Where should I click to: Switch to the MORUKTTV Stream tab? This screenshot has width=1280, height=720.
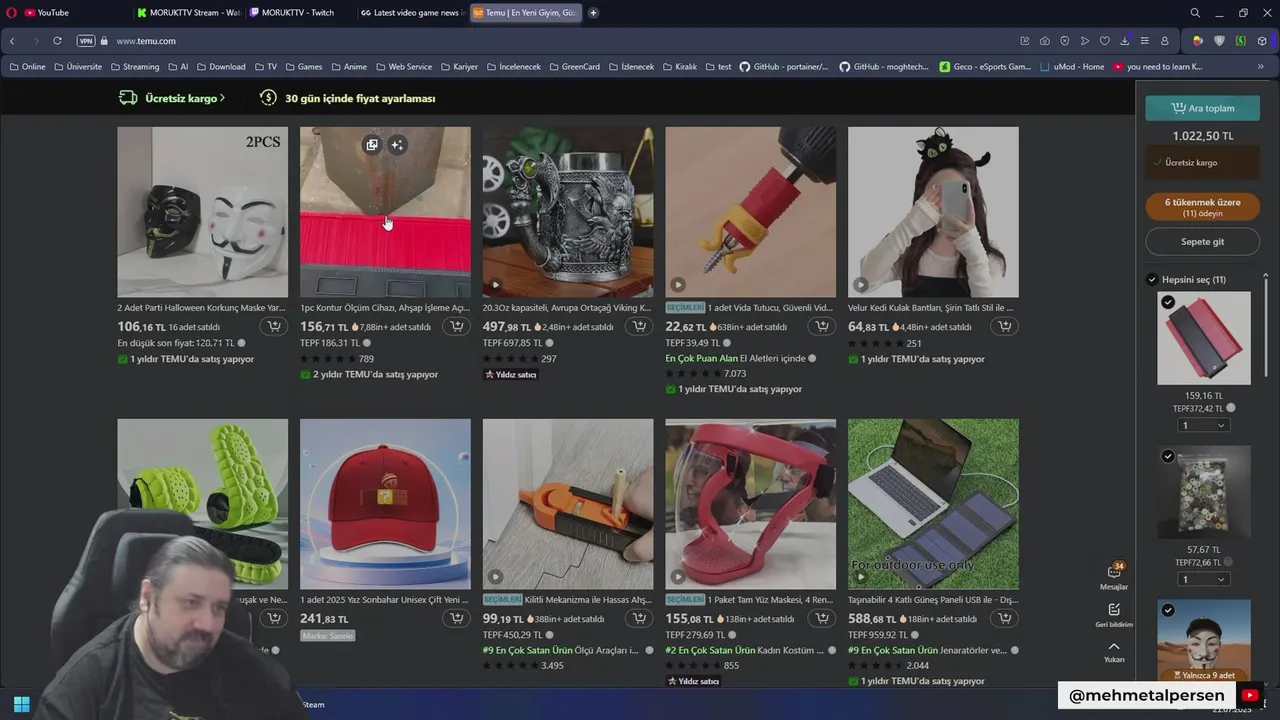188,13
